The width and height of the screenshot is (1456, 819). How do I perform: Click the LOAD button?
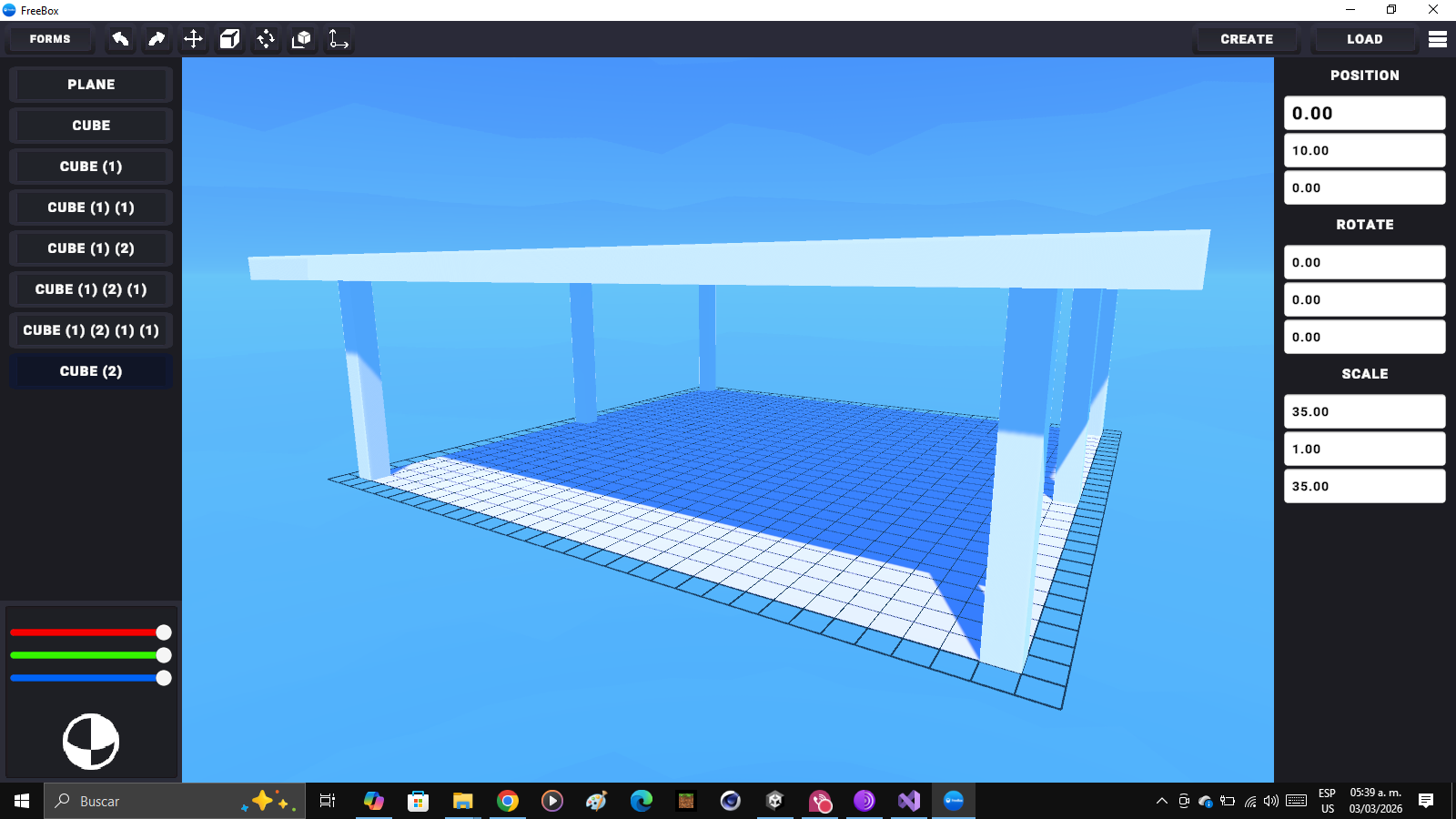click(1364, 39)
